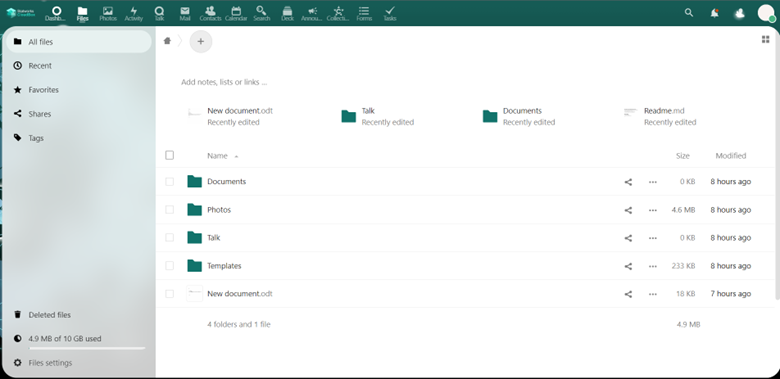Check the Templates folder checkbox
Screen dimensions: 780x379
tap(170, 266)
